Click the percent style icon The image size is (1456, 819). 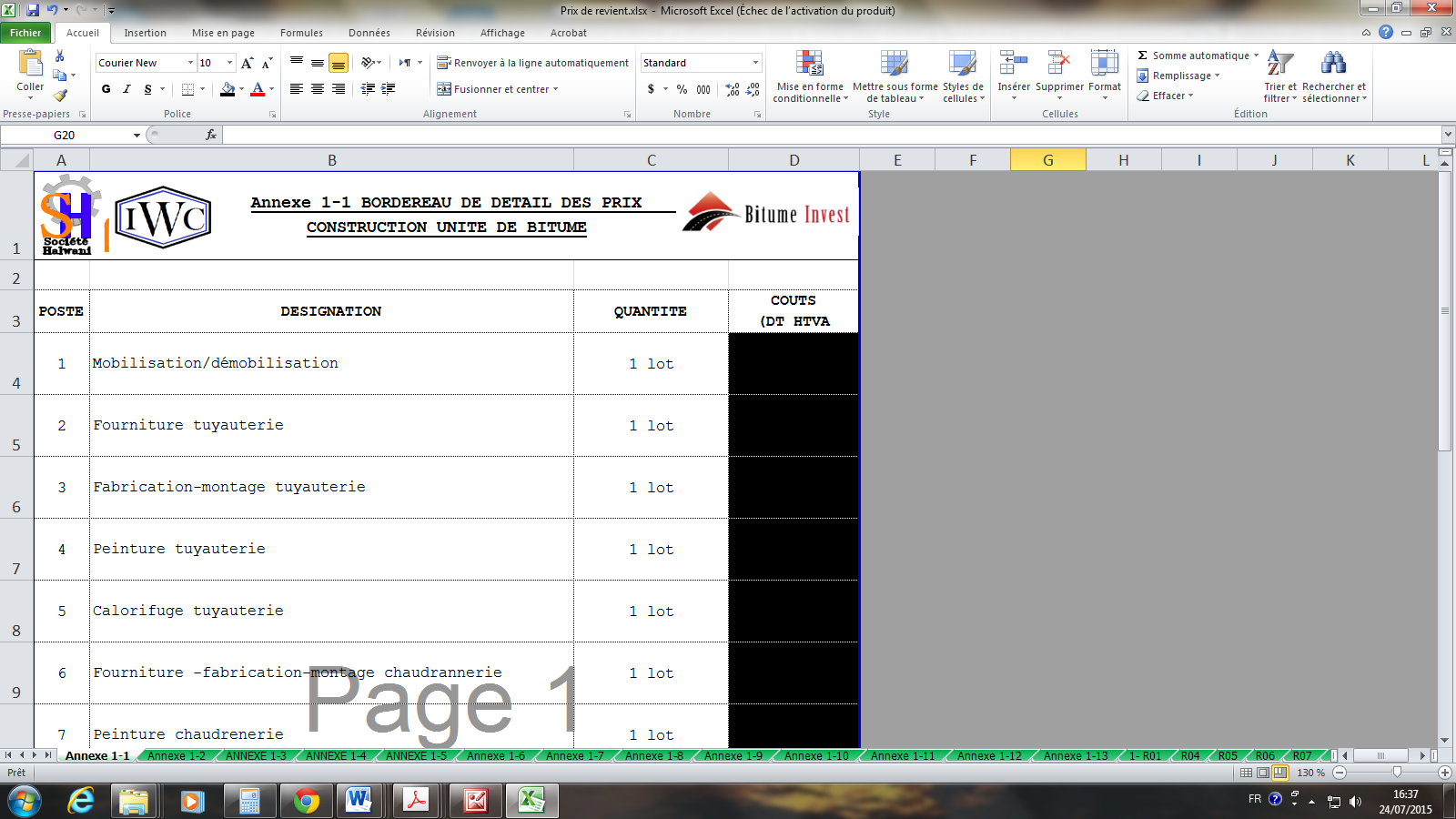click(x=682, y=89)
